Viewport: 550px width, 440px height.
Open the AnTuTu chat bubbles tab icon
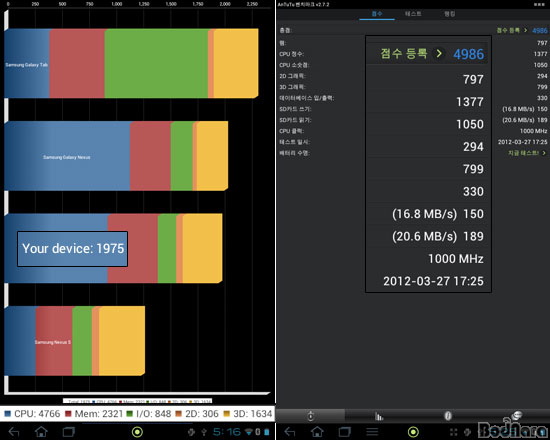coord(517,415)
